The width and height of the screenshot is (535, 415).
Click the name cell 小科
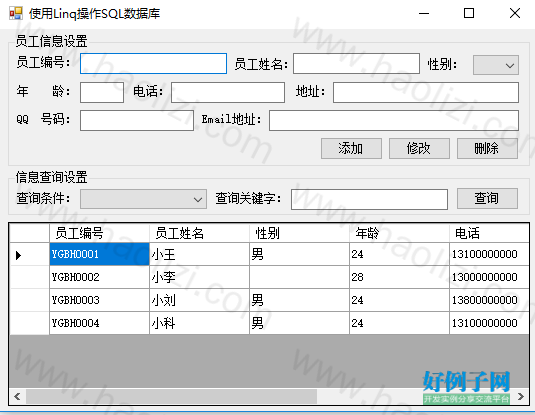pos(199,323)
